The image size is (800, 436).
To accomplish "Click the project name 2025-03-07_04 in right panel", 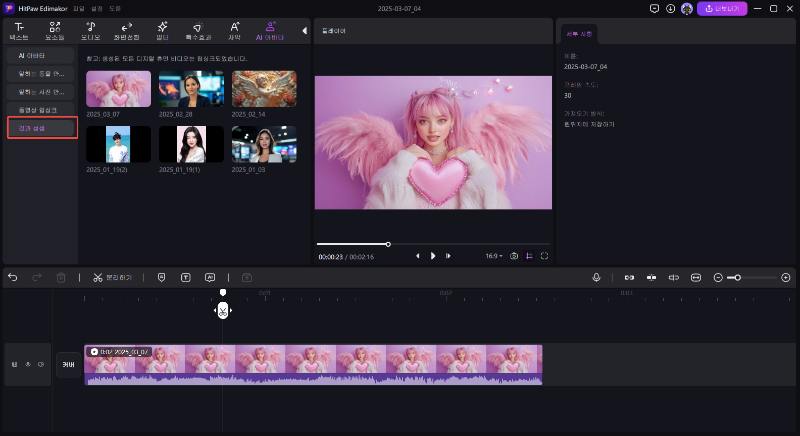I will click(x=585, y=67).
